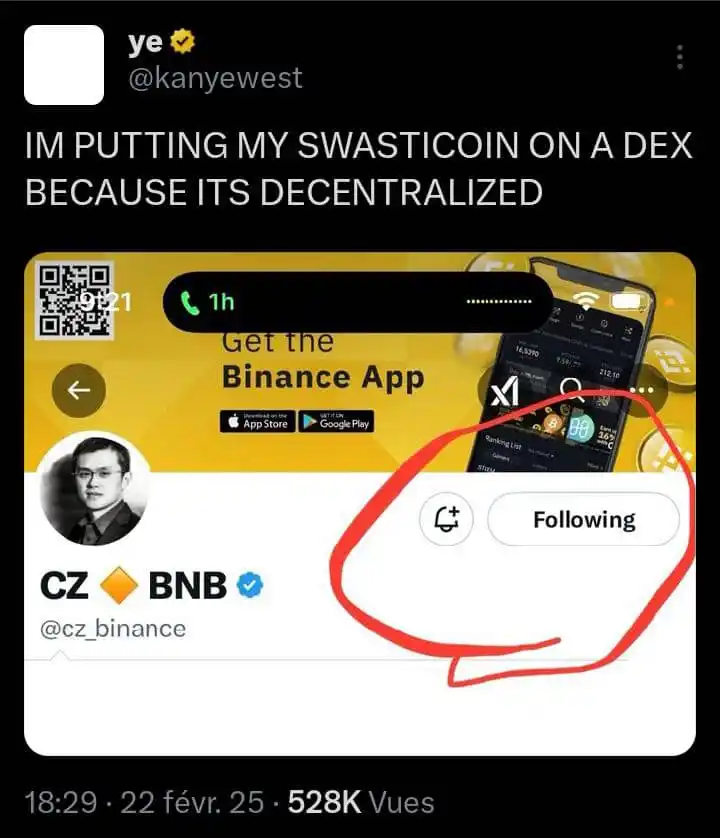
Task: Click the 528K Vues count
Action: click(x=361, y=803)
